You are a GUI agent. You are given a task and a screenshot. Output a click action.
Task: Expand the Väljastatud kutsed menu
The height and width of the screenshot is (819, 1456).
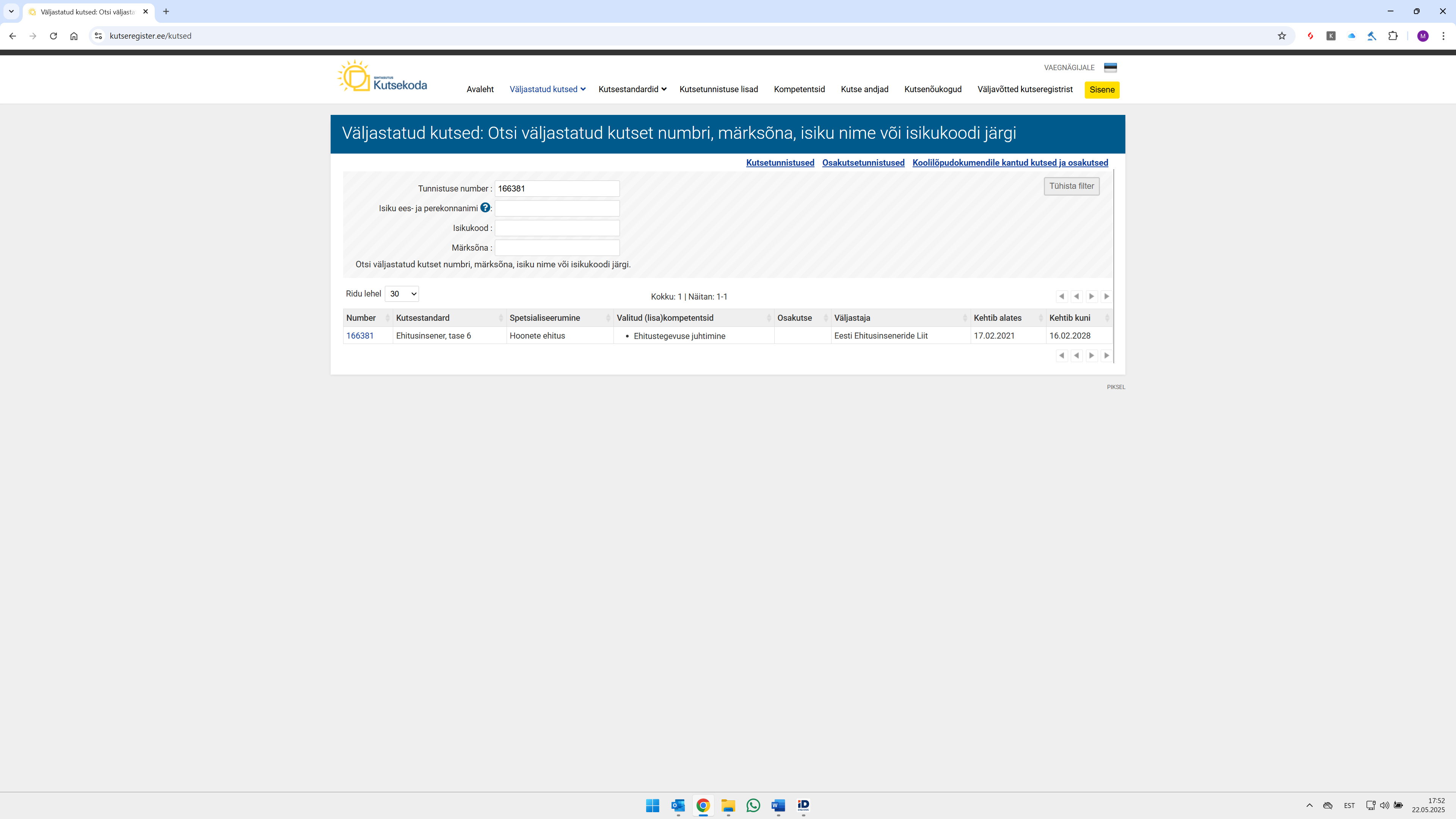[x=547, y=89]
